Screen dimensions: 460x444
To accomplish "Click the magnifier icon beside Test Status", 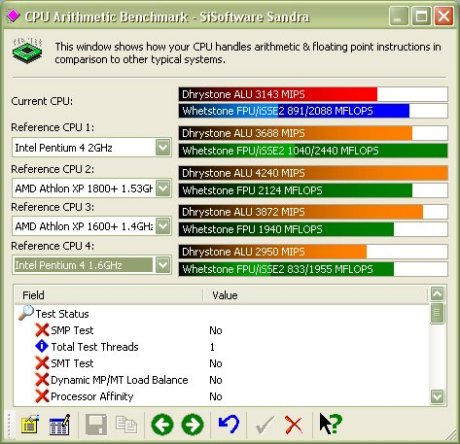I will 26,313.
